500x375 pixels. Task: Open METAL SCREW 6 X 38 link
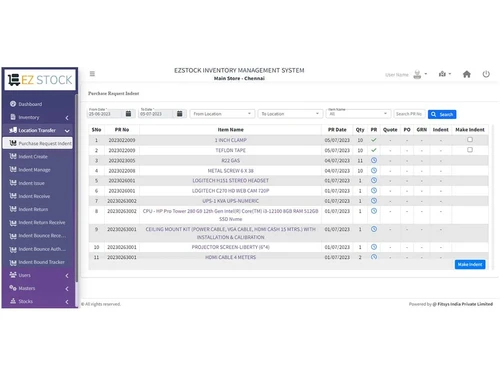pyautogui.click(x=231, y=171)
